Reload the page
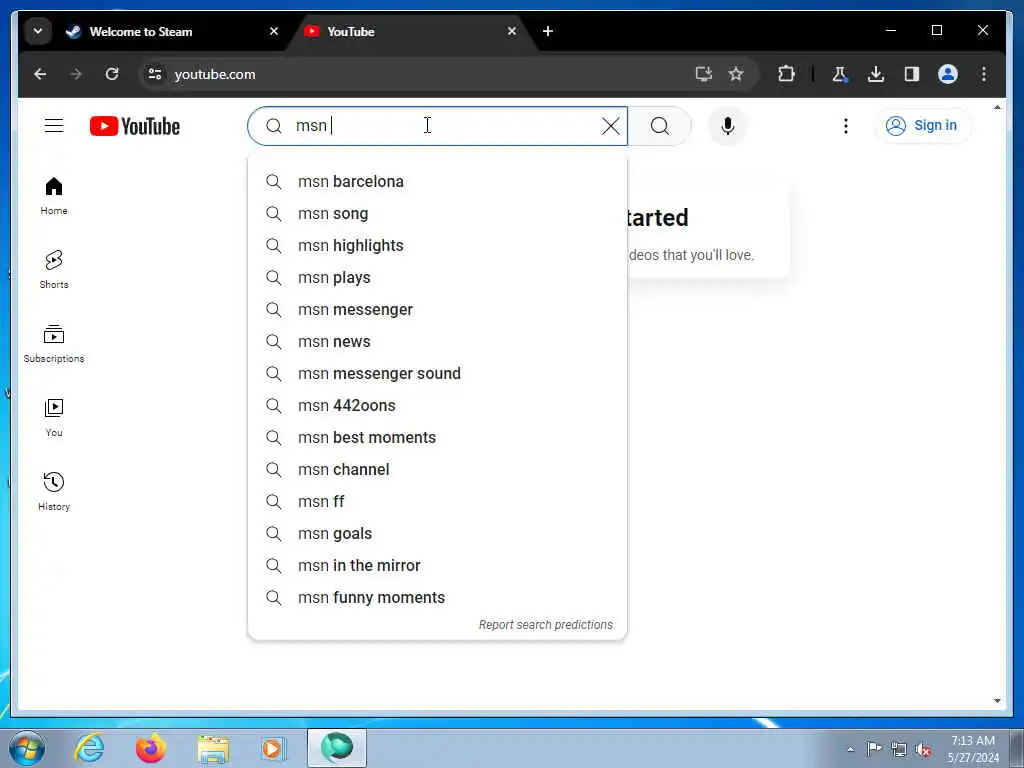 tap(112, 74)
